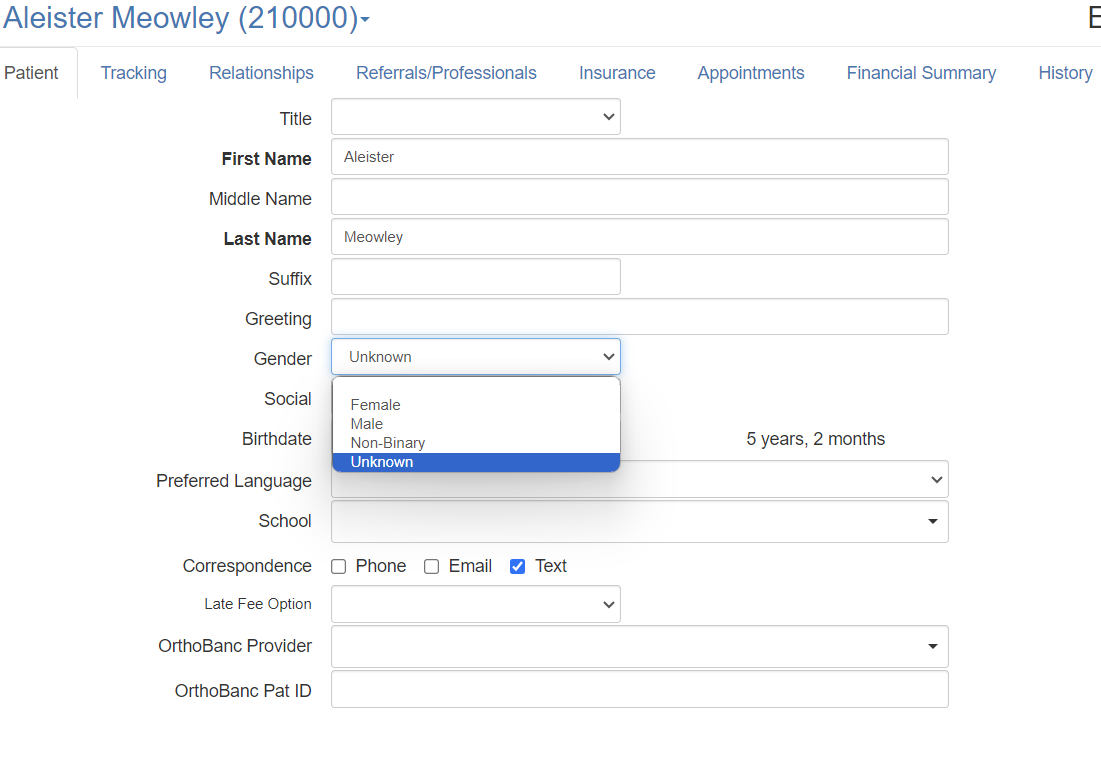Screen dimensions: 1101x771
Task: View the Appointments tab
Action: click(751, 73)
